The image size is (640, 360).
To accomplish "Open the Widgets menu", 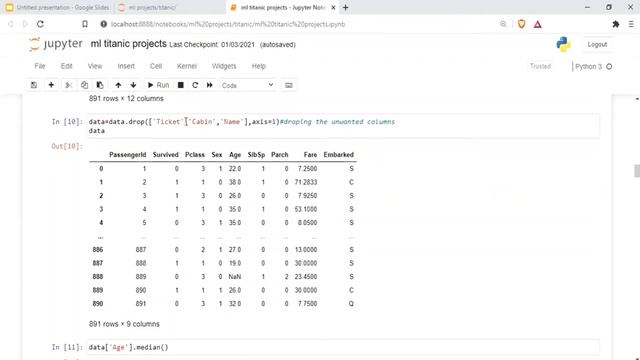I will pyautogui.click(x=224, y=66).
